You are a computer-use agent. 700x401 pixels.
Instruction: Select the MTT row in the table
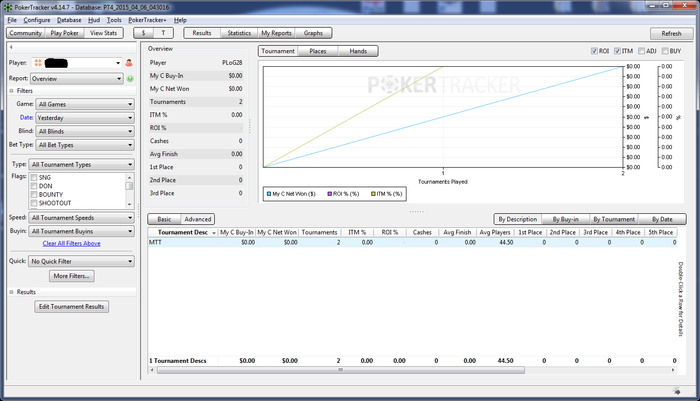412,242
